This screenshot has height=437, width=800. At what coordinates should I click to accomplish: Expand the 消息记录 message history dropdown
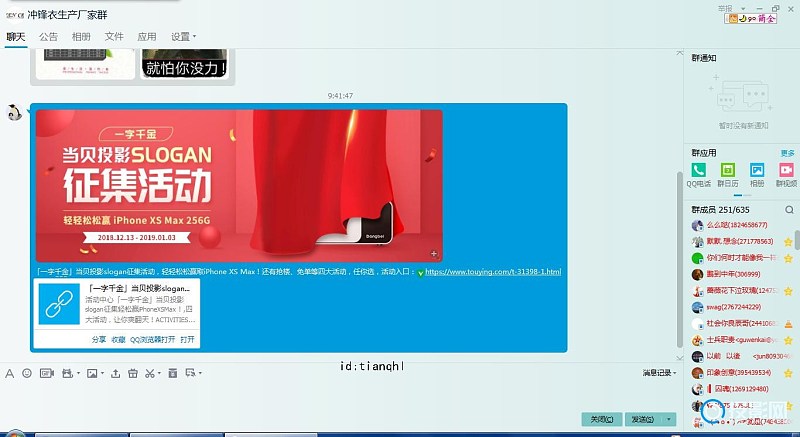click(x=660, y=373)
